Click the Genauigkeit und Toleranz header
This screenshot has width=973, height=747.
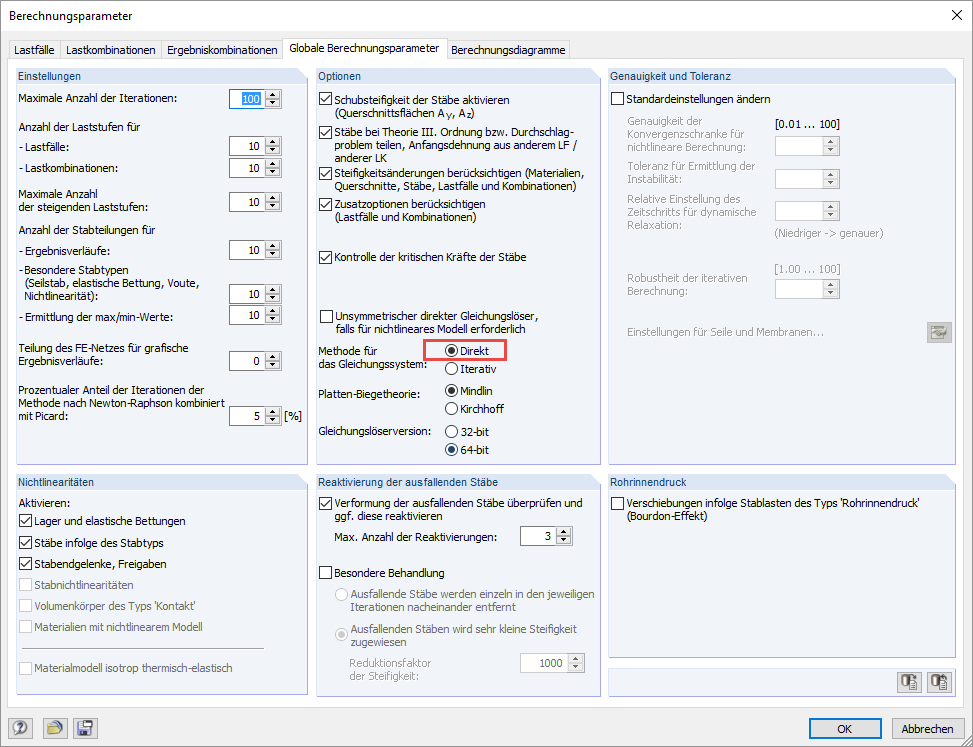[x=670, y=76]
